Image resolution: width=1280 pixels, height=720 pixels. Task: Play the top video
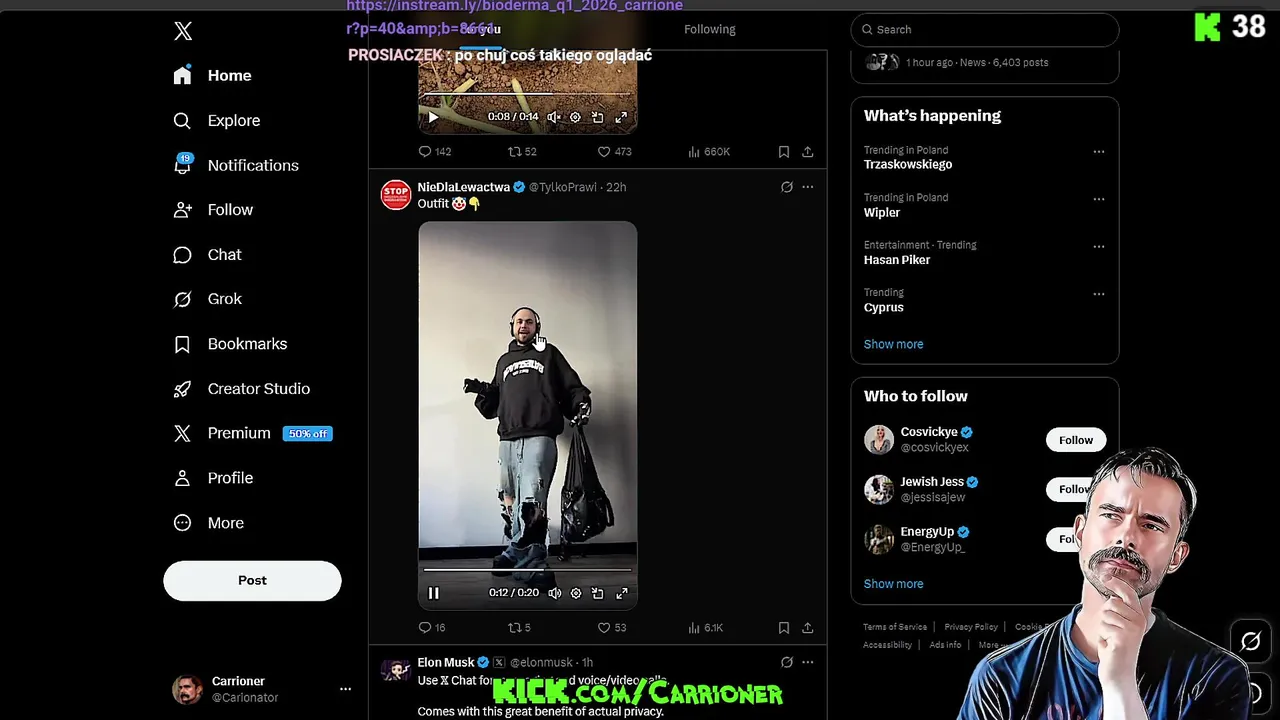(433, 117)
